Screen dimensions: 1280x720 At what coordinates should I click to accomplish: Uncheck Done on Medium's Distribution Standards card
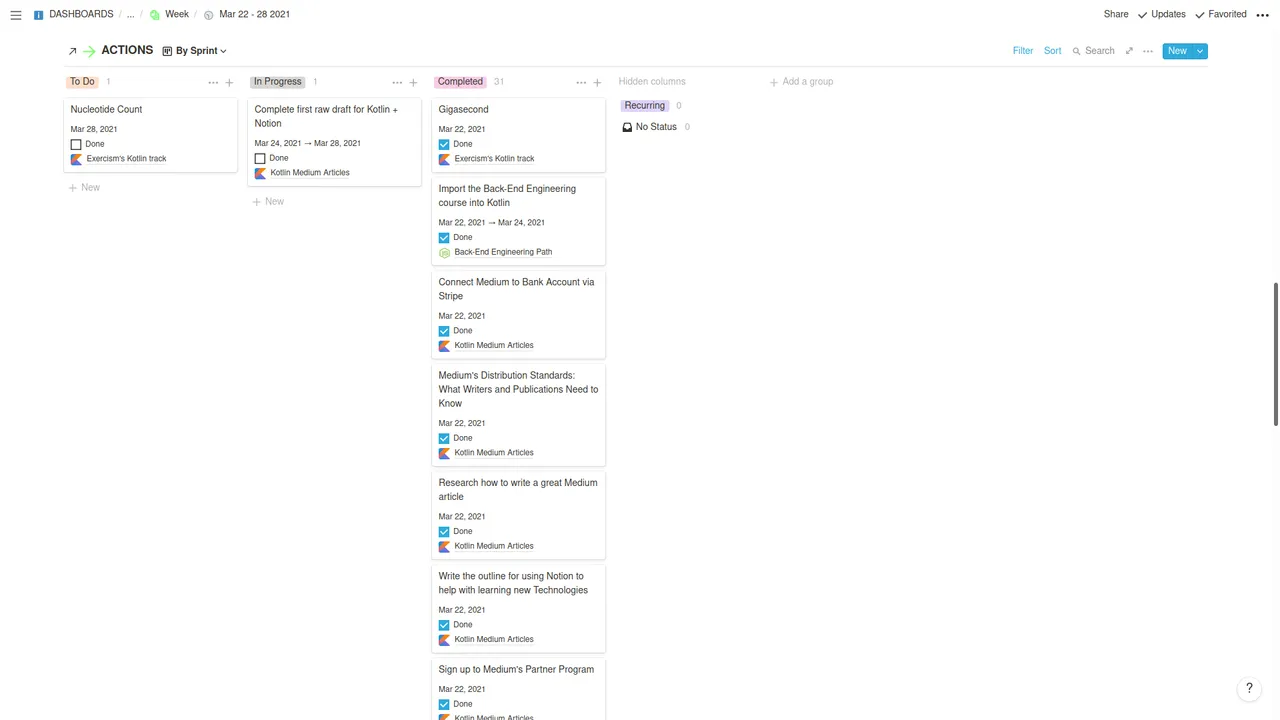pos(444,438)
